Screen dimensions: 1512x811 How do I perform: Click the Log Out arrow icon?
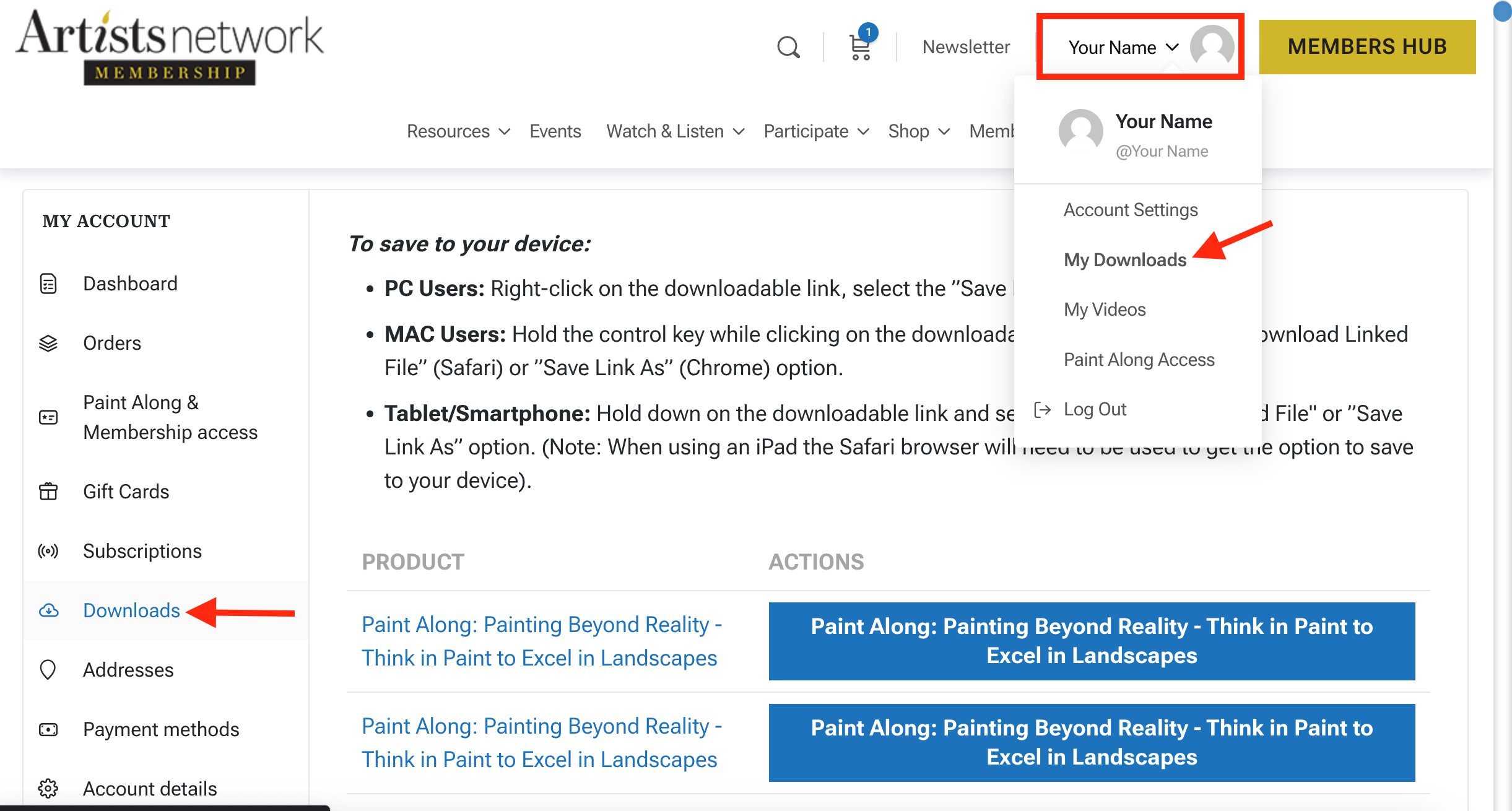click(1043, 409)
